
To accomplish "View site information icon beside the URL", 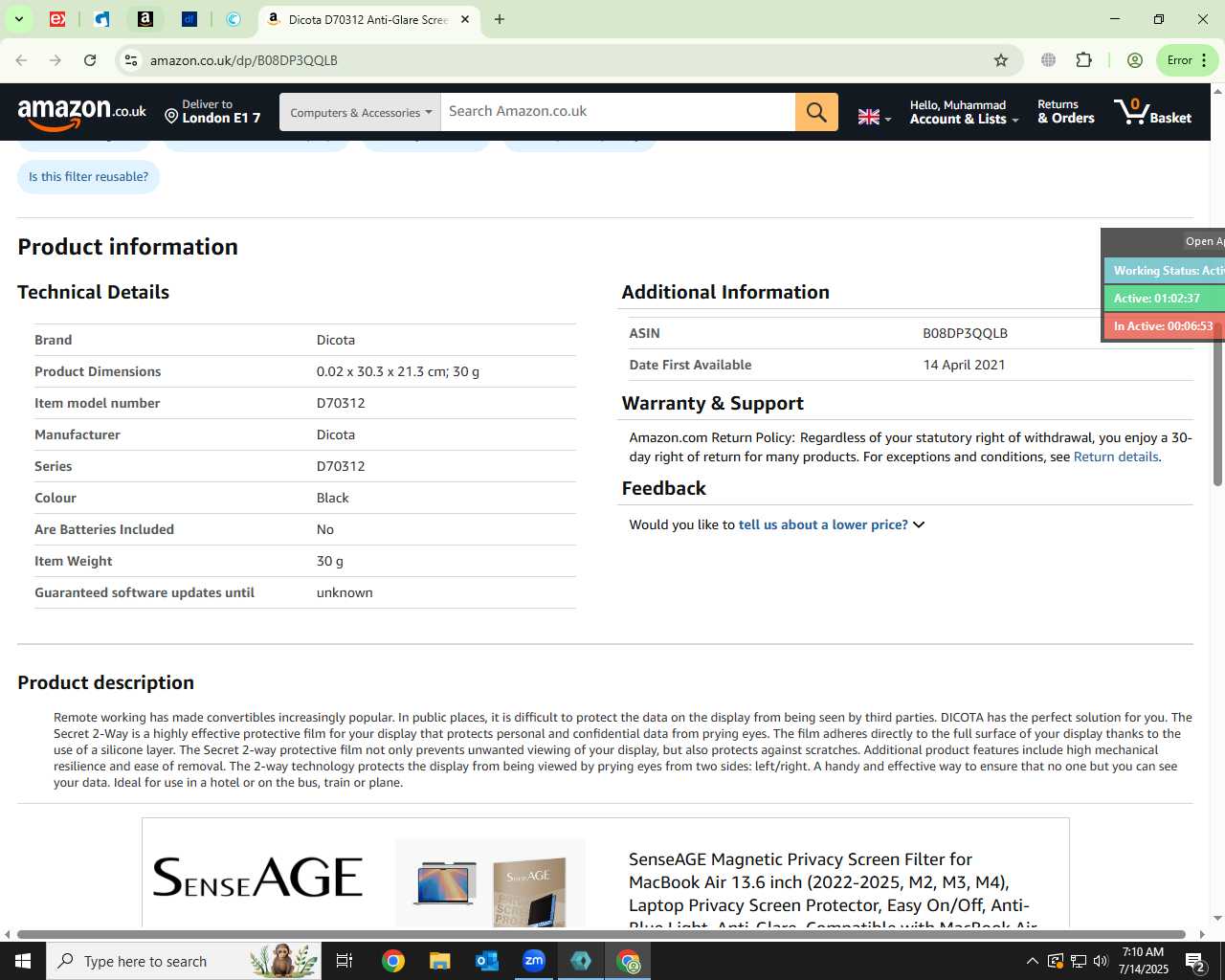I will (x=131, y=60).
